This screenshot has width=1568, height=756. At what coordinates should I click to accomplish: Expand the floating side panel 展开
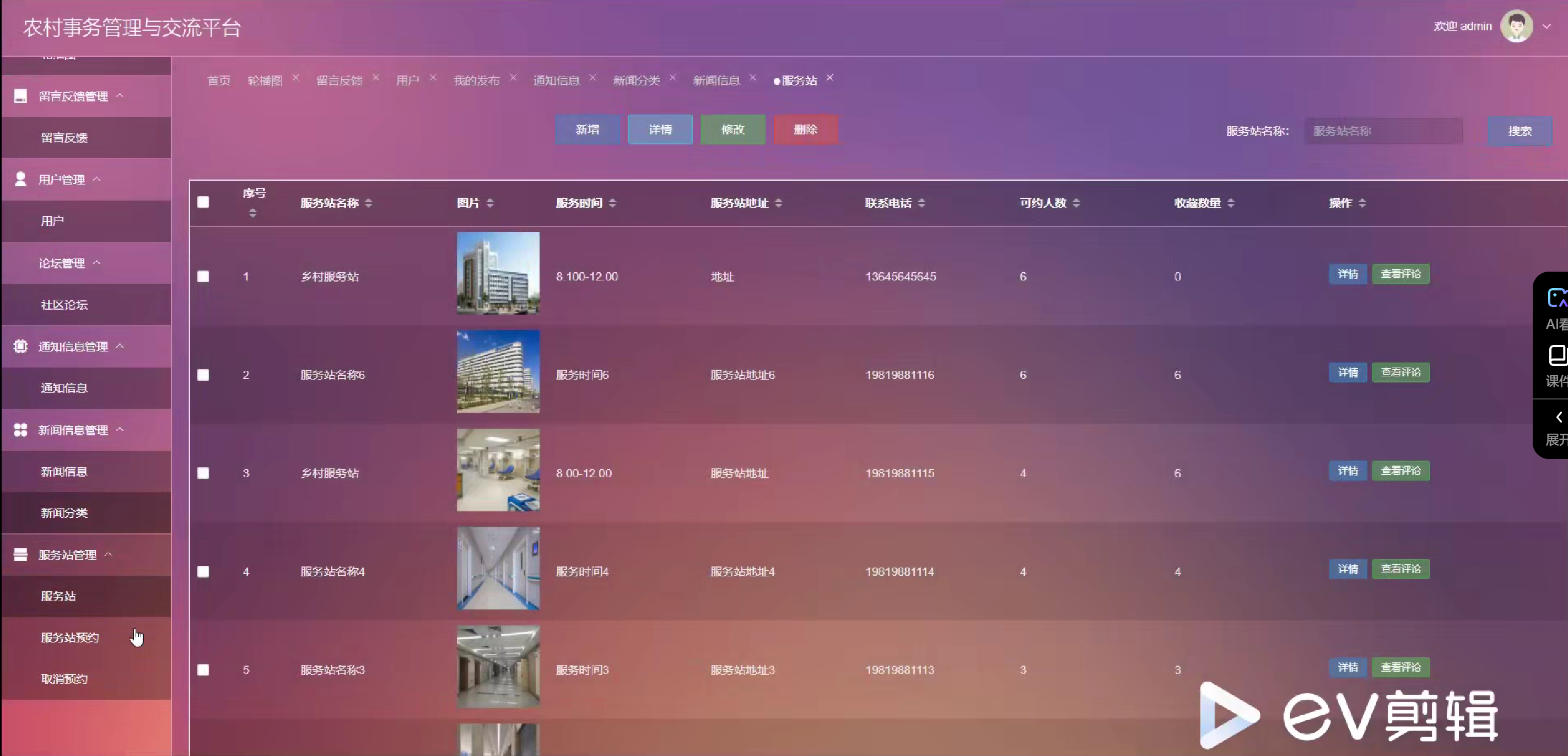(x=1557, y=428)
